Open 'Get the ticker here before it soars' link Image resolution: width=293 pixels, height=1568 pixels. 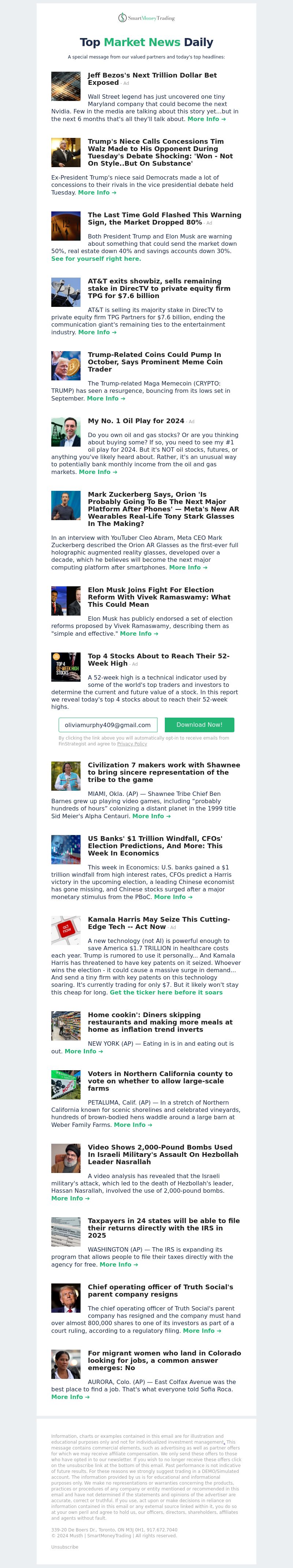166,992
